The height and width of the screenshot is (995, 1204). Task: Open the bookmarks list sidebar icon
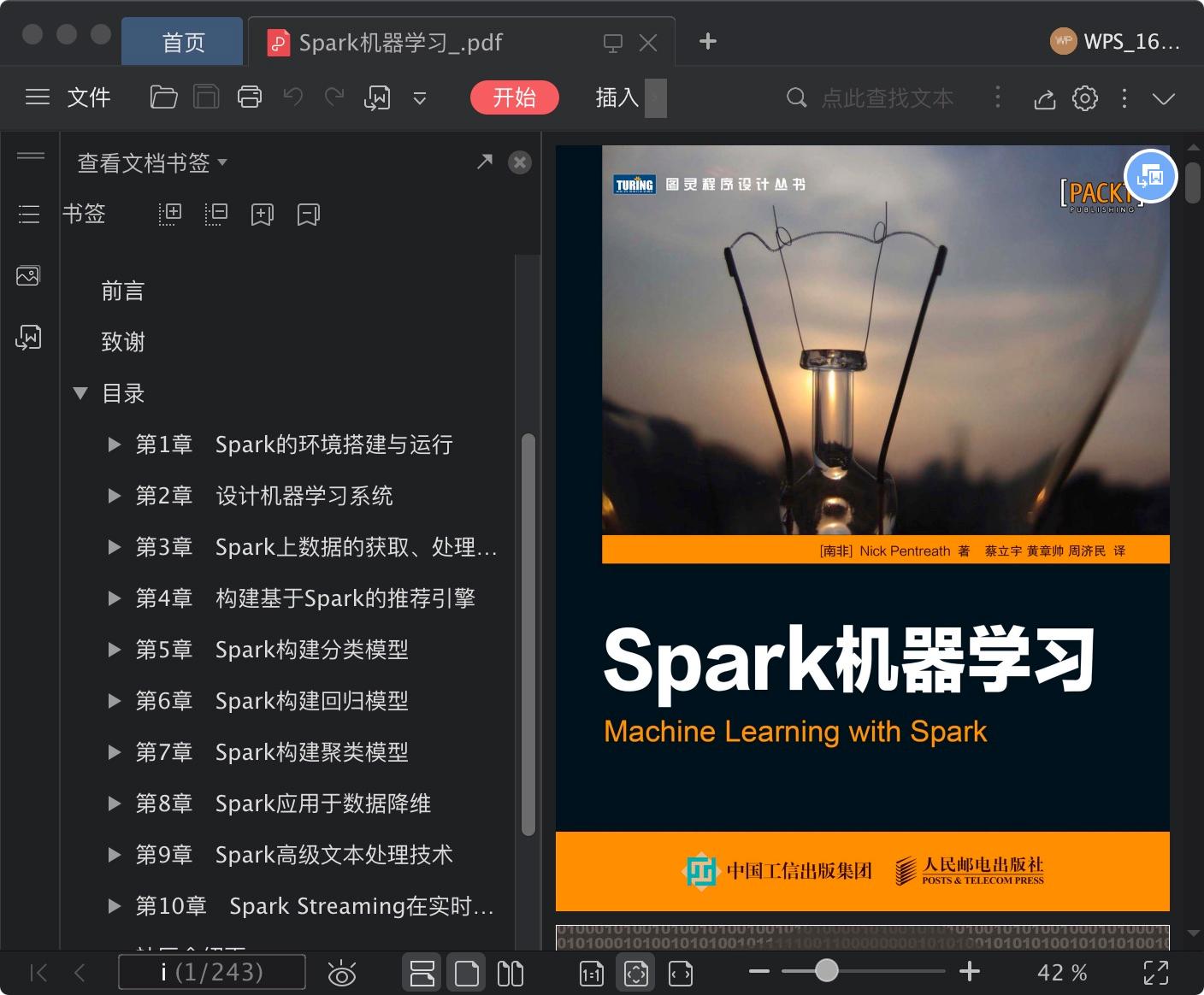[x=29, y=214]
